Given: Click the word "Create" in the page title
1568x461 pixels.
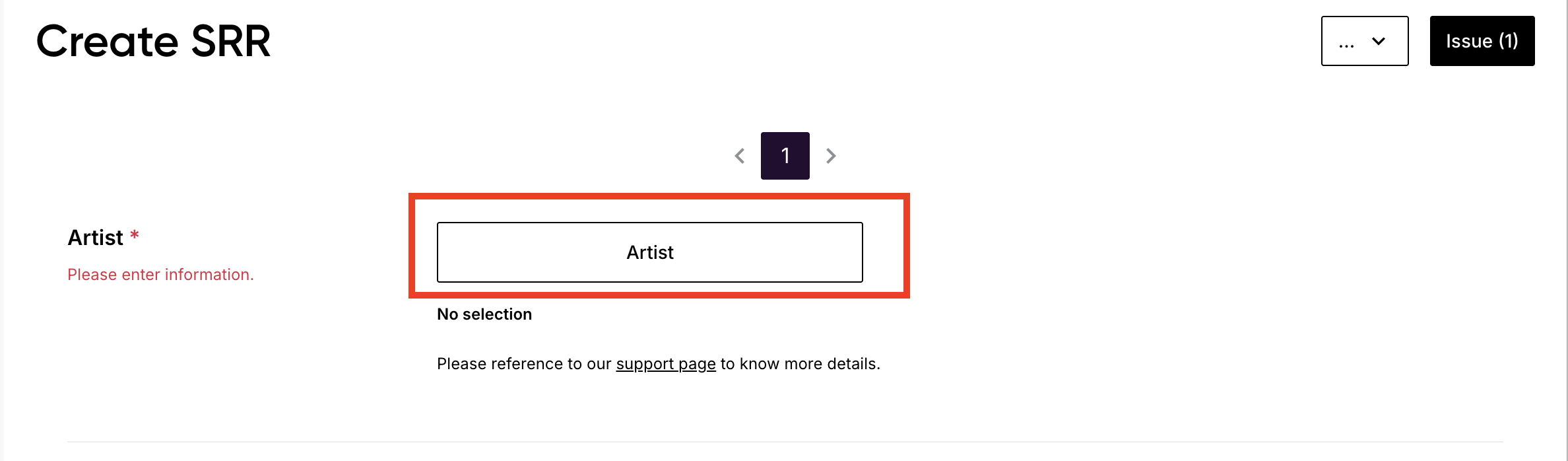Looking at the screenshot, I should click(x=107, y=41).
